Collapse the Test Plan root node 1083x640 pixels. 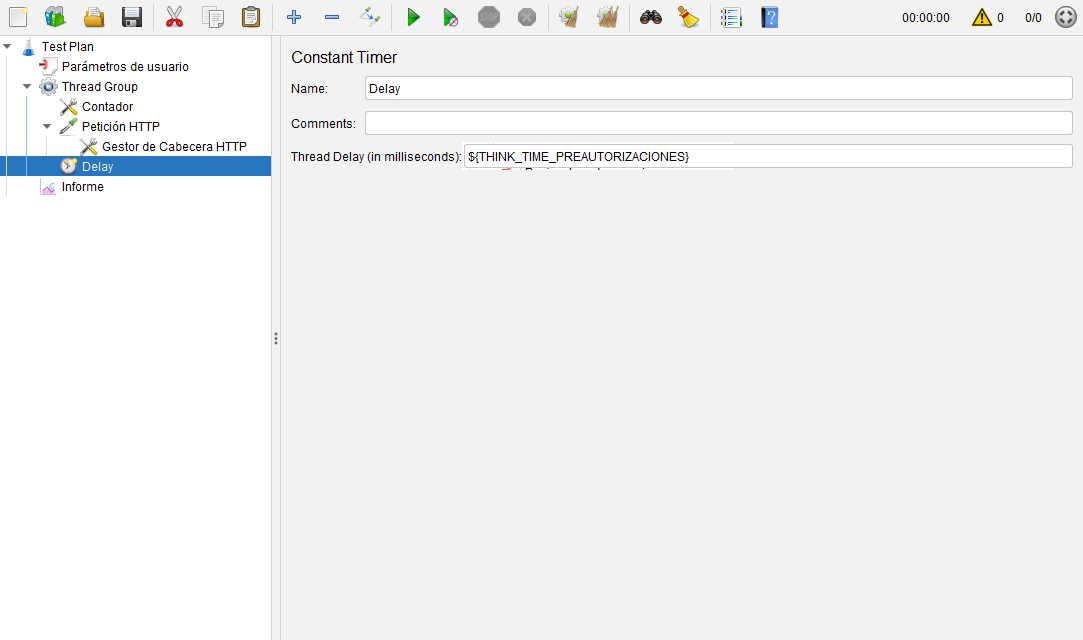[8, 46]
